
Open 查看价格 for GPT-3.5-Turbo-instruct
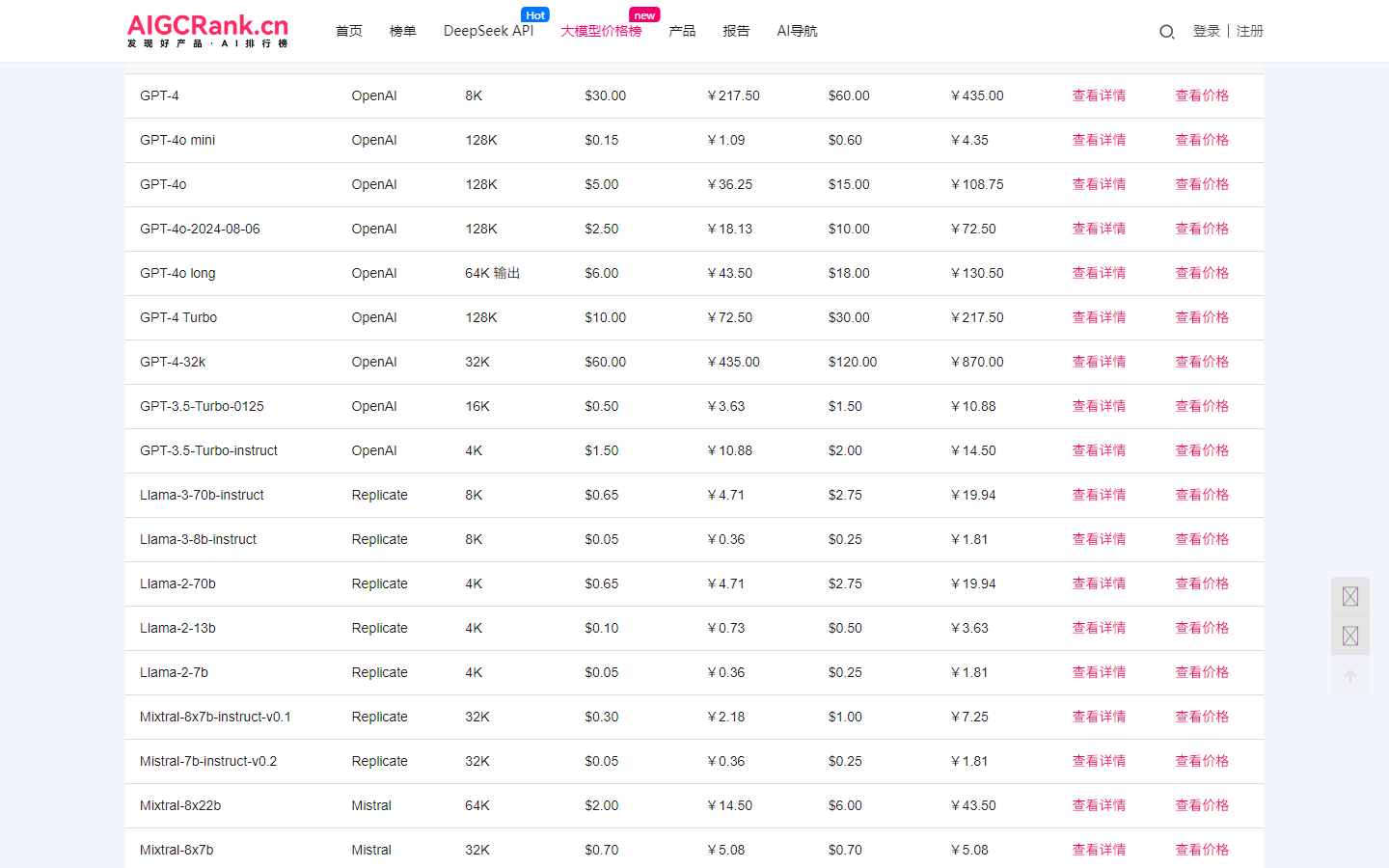[1202, 450]
